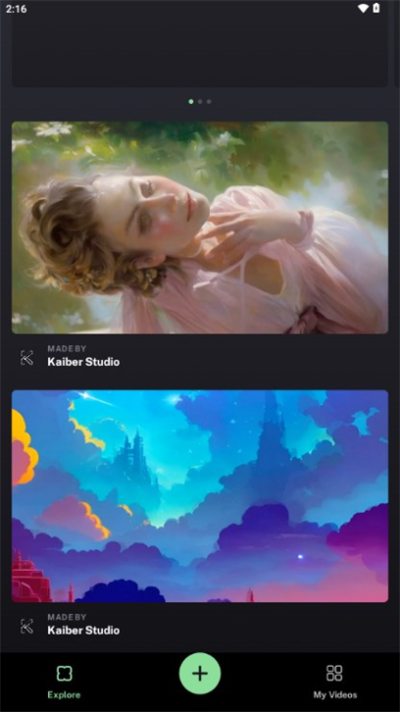Select the first green carousel page dot
The image size is (400, 712).
(191, 102)
